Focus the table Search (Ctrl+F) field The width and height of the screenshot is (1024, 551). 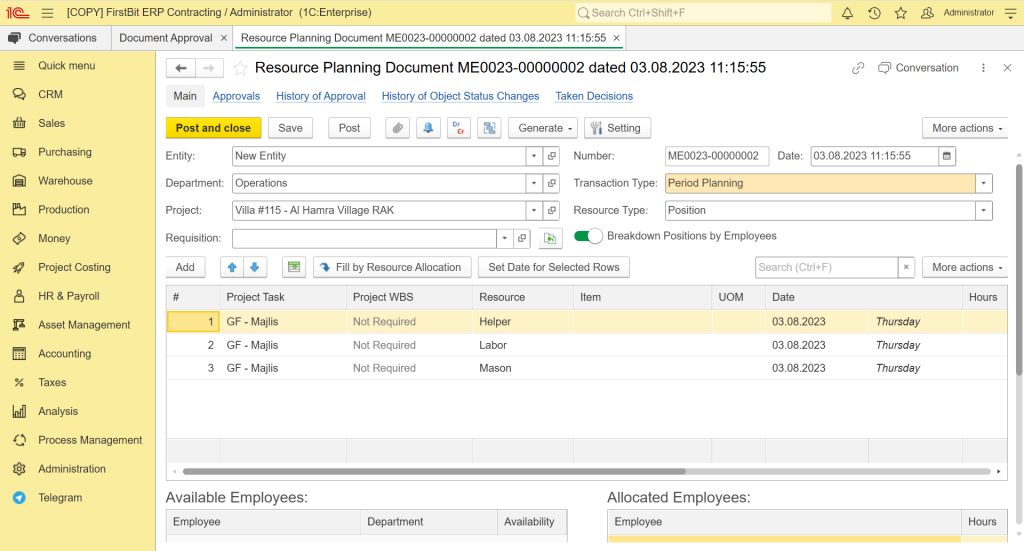[826, 267]
